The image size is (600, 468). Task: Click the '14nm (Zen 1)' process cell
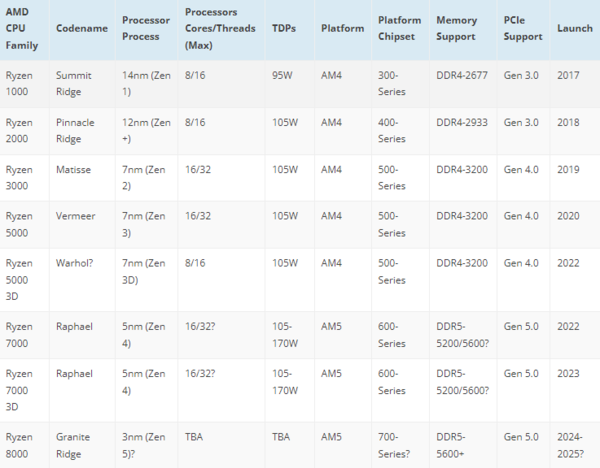coord(146,83)
